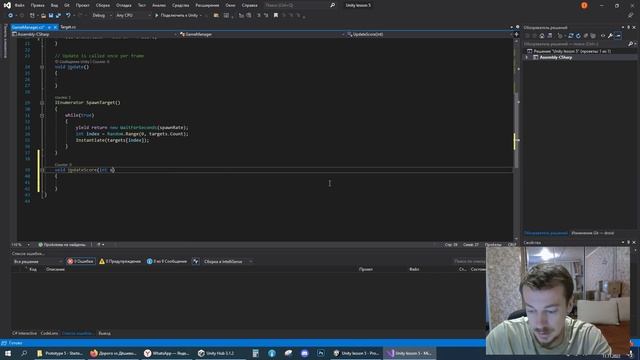The width and height of the screenshot is (640, 360).
Task: Click the error list filter icon
Action: click(196, 262)
